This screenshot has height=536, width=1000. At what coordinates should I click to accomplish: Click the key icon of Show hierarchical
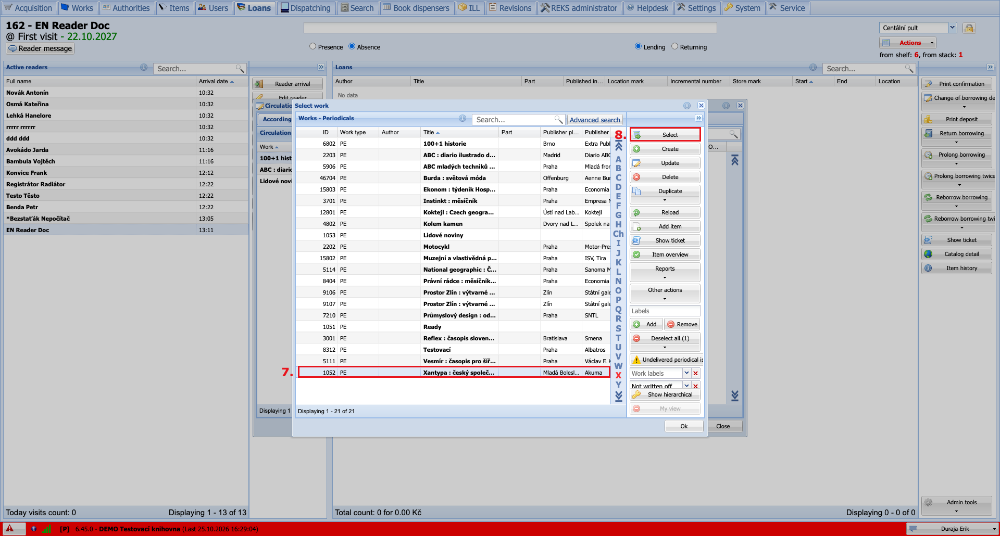[636, 395]
